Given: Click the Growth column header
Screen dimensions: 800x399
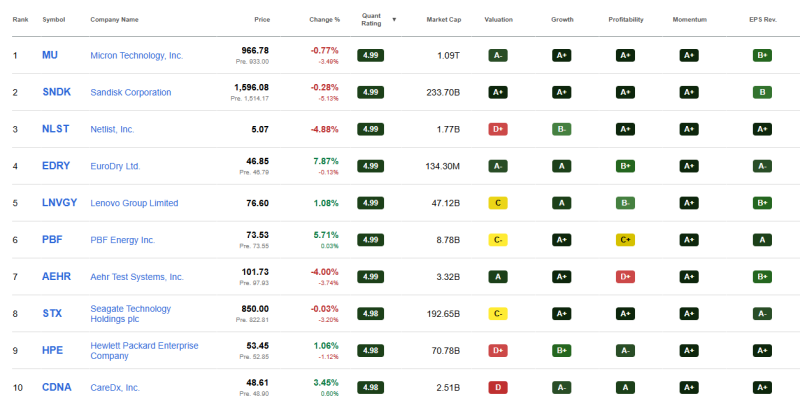Looking at the screenshot, I should (x=562, y=19).
